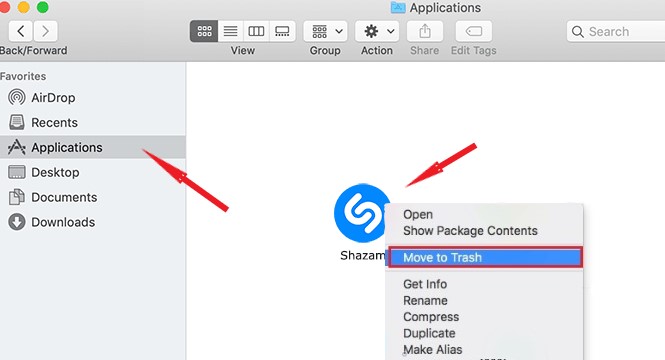Switch to column view
Image resolution: width=665 pixels, height=360 pixels.
(256, 31)
